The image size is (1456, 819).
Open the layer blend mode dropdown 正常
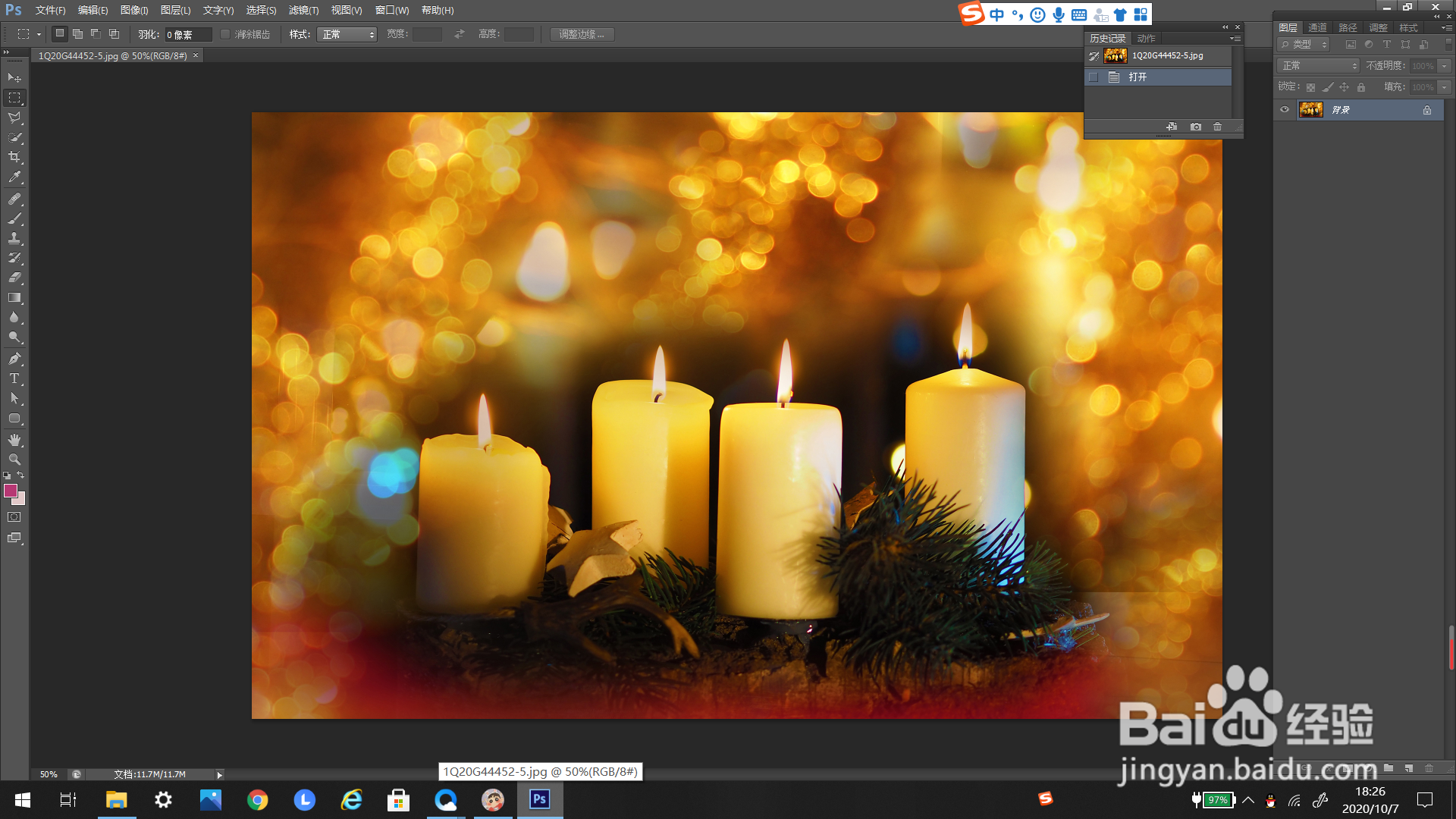(1319, 66)
